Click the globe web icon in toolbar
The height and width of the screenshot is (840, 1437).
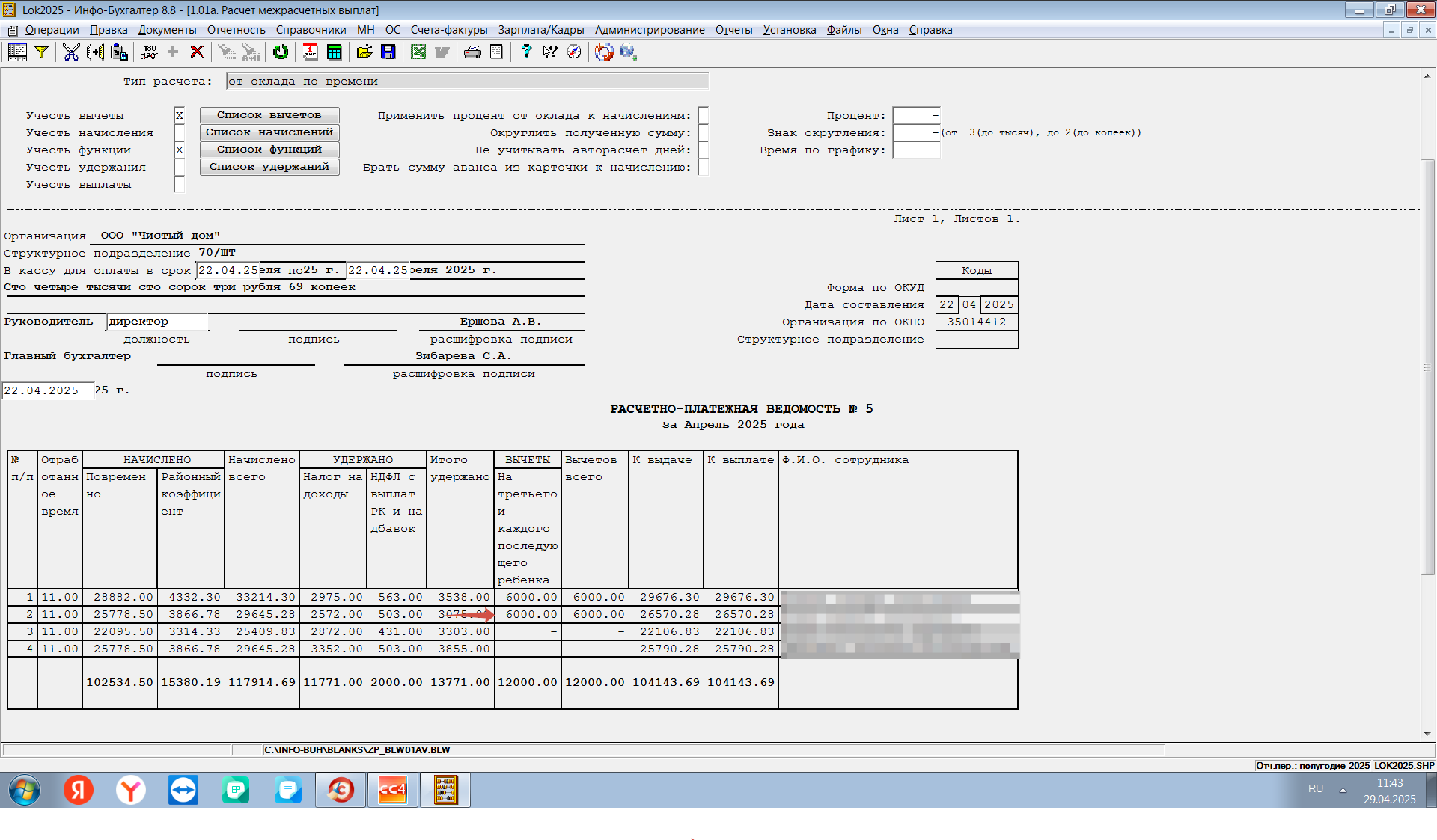click(628, 52)
